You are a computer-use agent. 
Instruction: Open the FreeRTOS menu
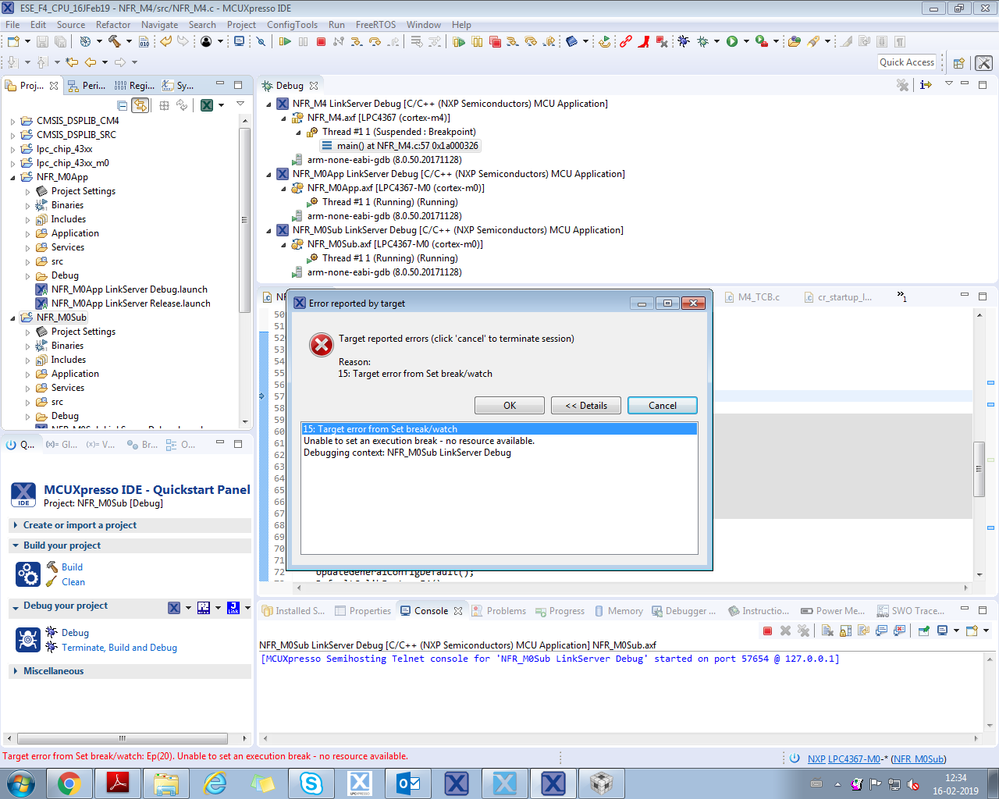375,25
